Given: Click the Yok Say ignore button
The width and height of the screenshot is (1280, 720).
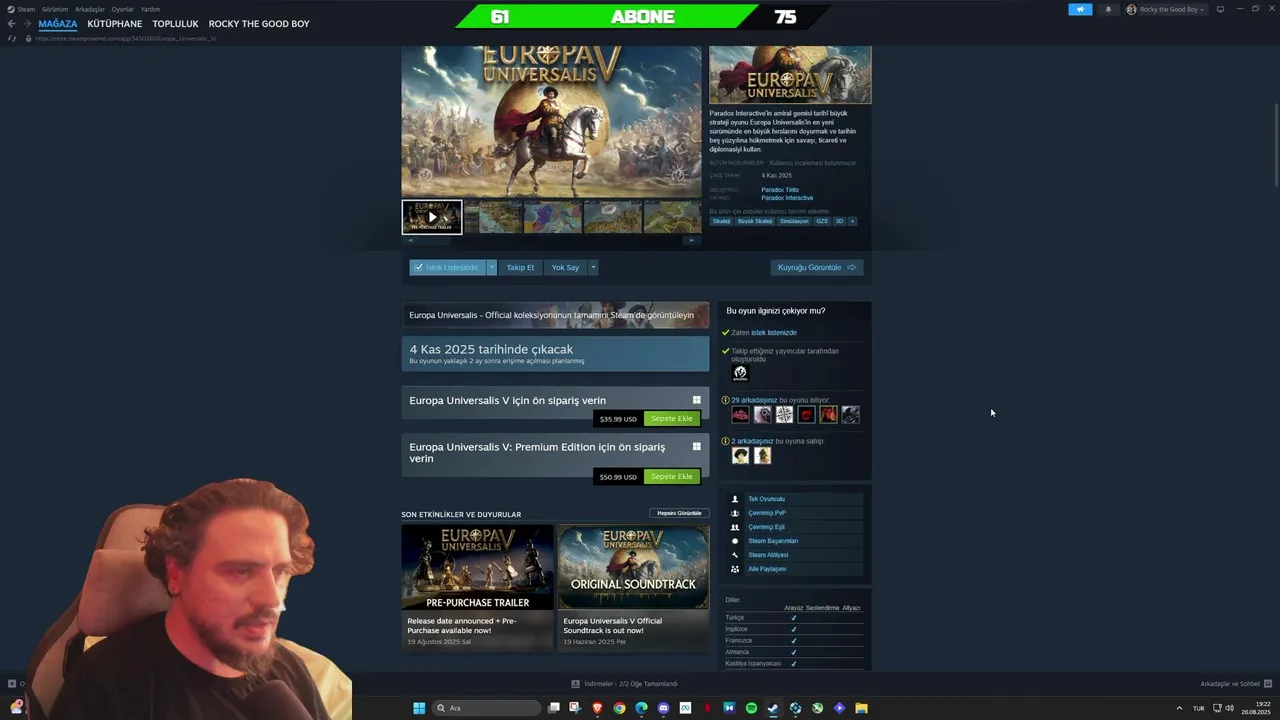Looking at the screenshot, I should [565, 267].
